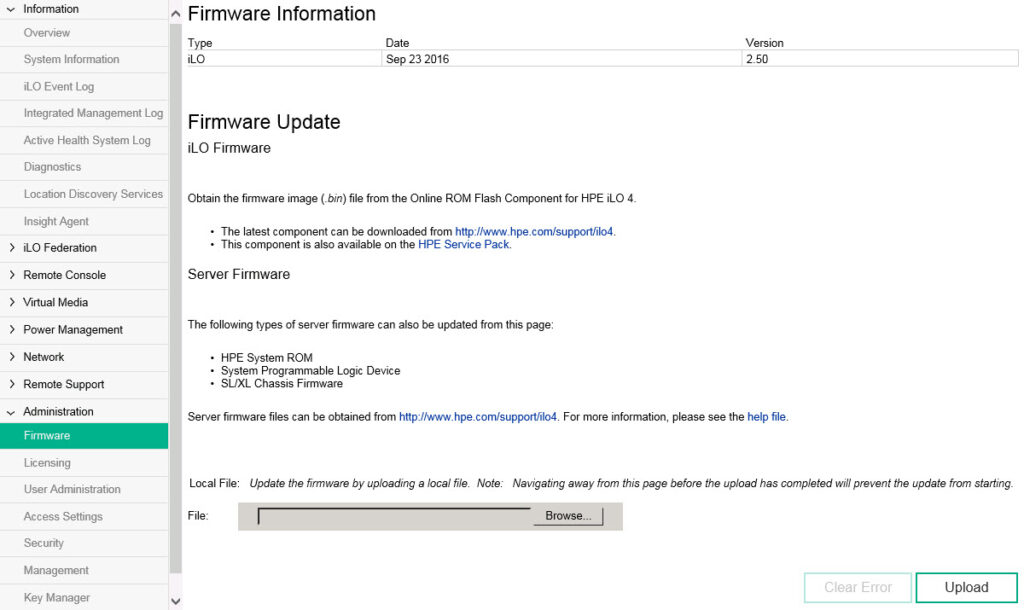
Task: Click the Virtual Media label
Action: pyautogui.click(x=56, y=302)
